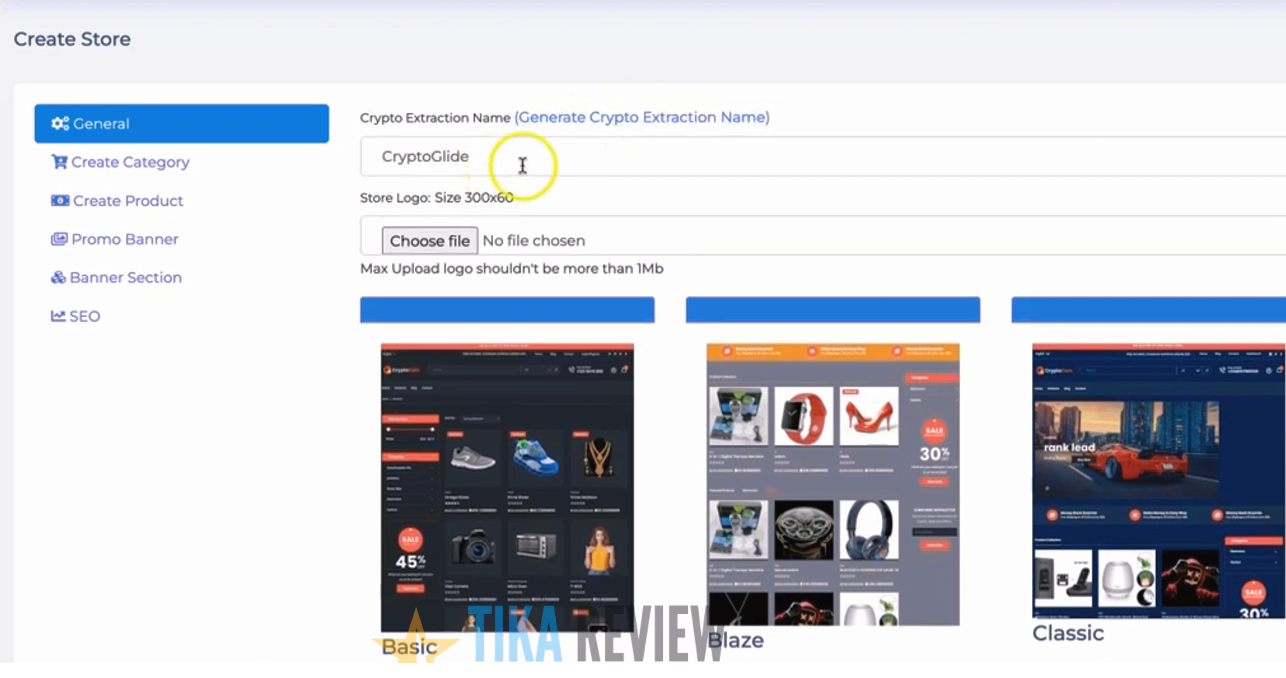This screenshot has height=678, width=1286.
Task: Click the cubes icon for Banner Section
Action: pos(58,278)
